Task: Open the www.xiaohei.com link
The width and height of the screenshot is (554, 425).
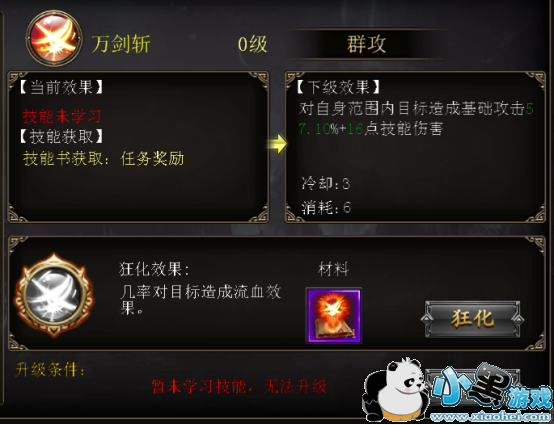Action: [491, 418]
